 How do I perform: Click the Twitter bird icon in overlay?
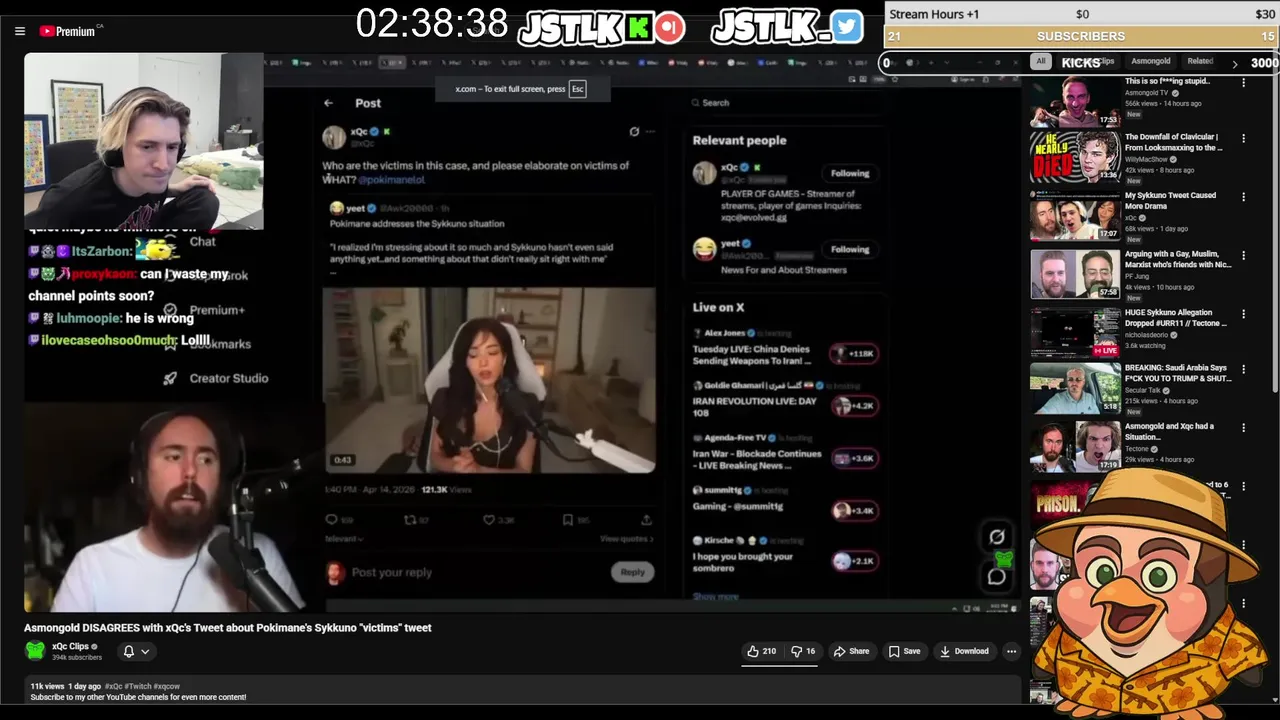click(x=846, y=27)
